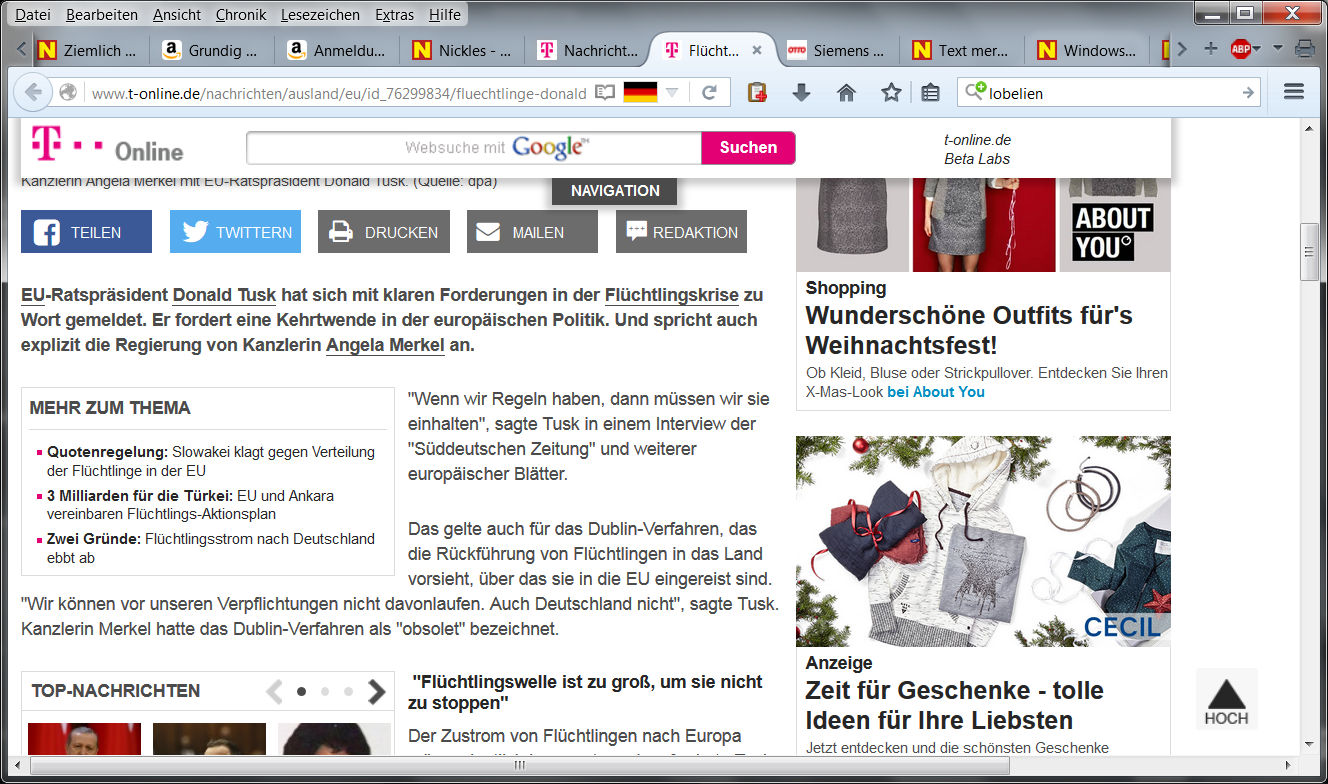Click the printer icon in tab bar
Screen dimensions: 1328x784
pos(1304,49)
